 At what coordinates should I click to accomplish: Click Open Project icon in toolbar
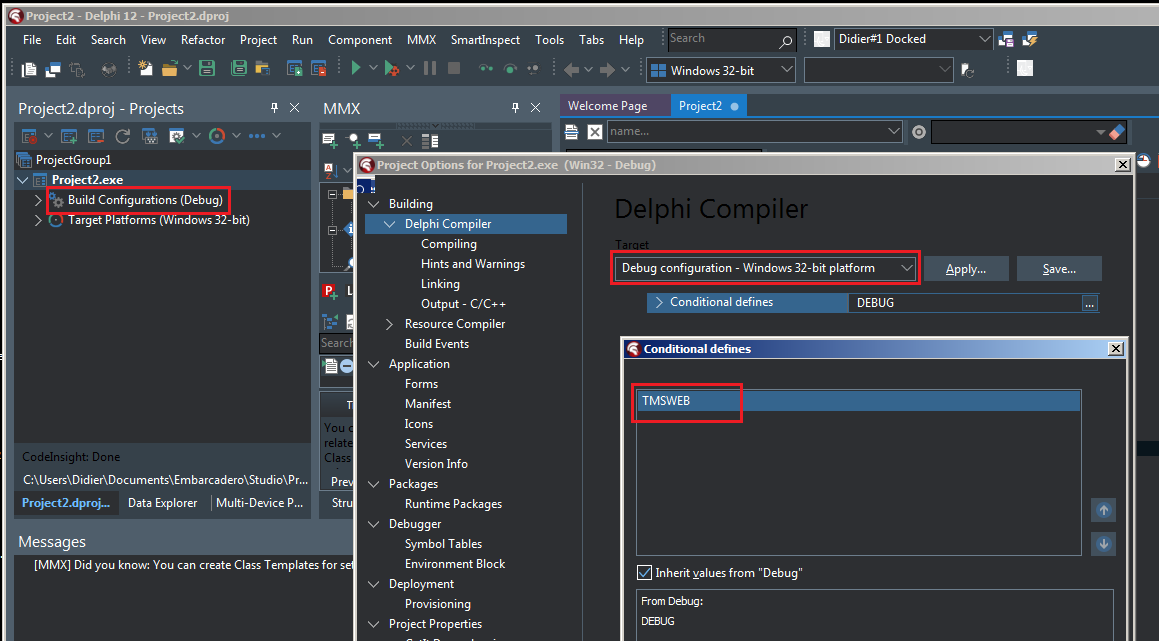(262, 69)
